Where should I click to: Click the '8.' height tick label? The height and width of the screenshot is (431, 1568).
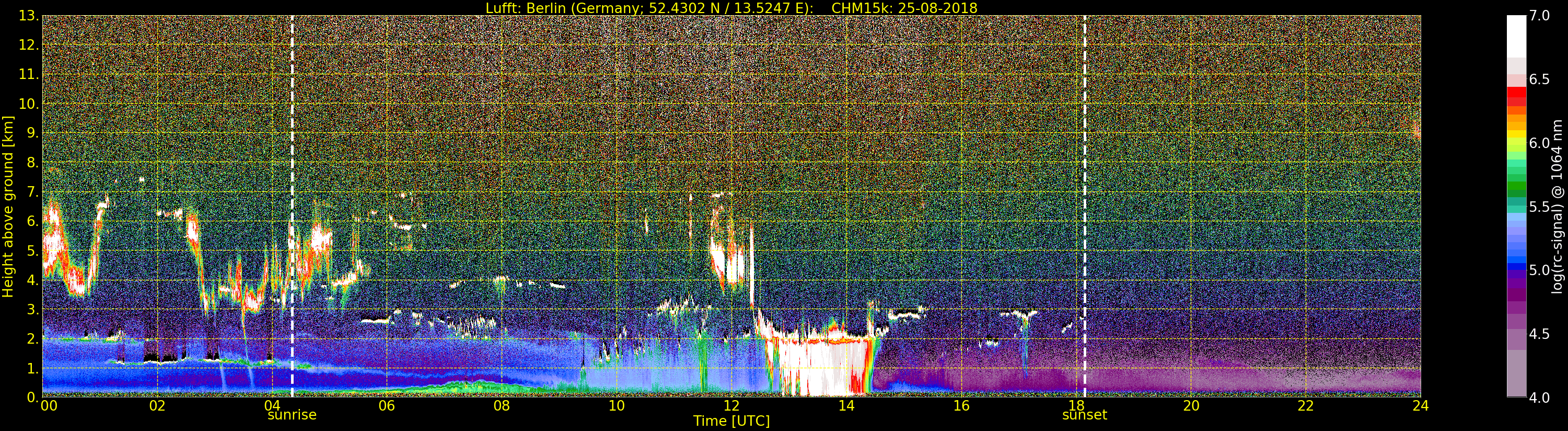(32, 163)
